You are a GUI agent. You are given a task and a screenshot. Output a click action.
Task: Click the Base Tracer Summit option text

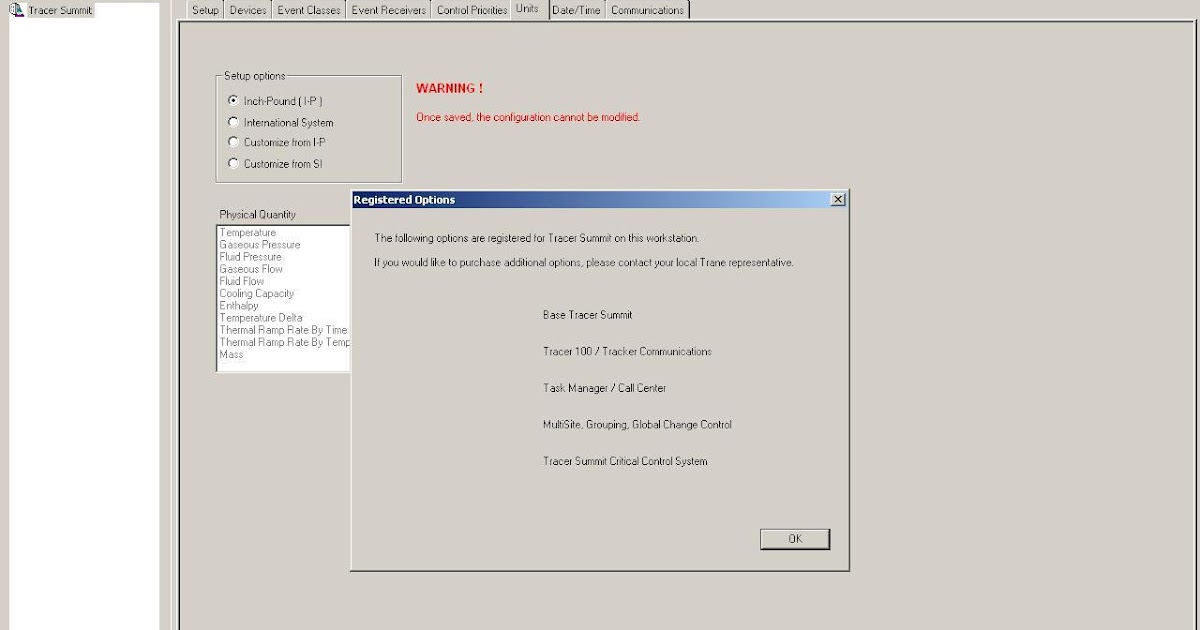(x=588, y=315)
